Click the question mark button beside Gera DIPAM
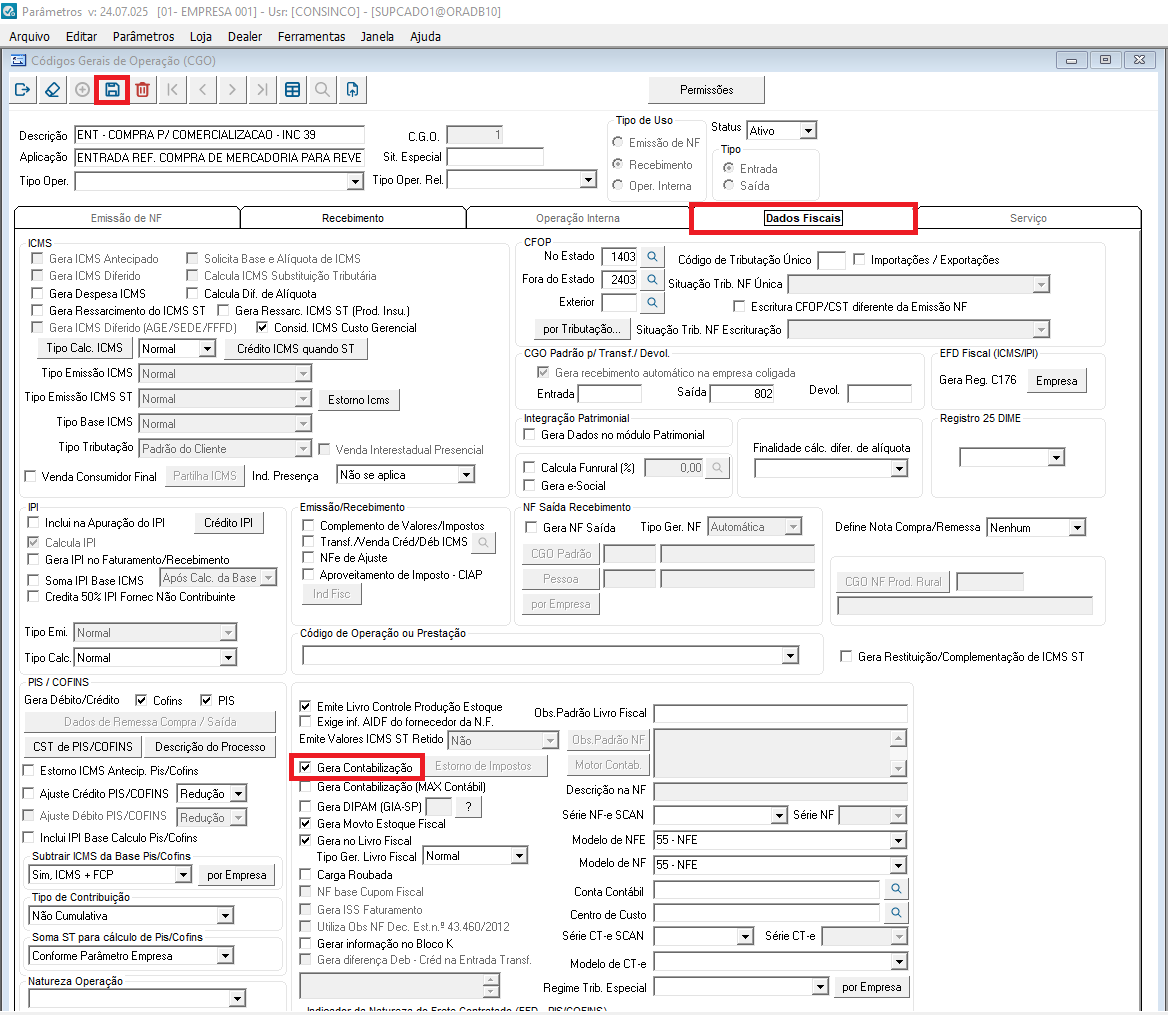Viewport: 1168px width, 1015px height. click(468, 806)
